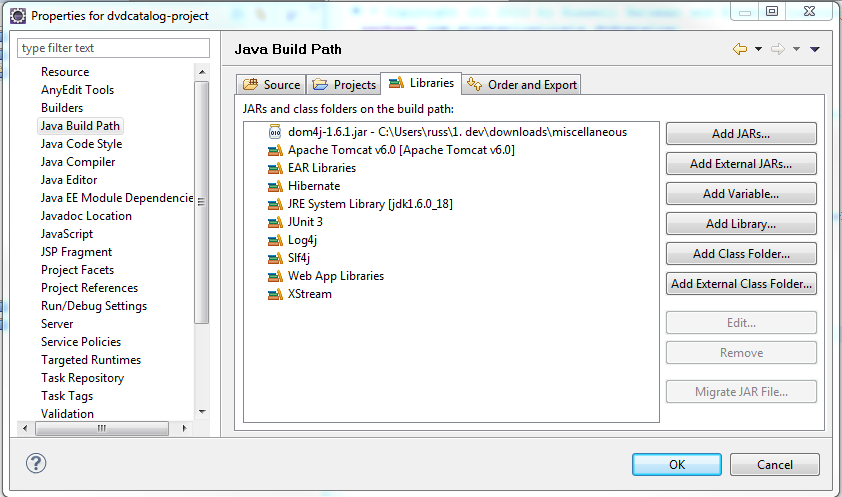The height and width of the screenshot is (497, 842).
Task: Click the sidebar vertical scrollbar thumb
Action: [x=201, y=202]
